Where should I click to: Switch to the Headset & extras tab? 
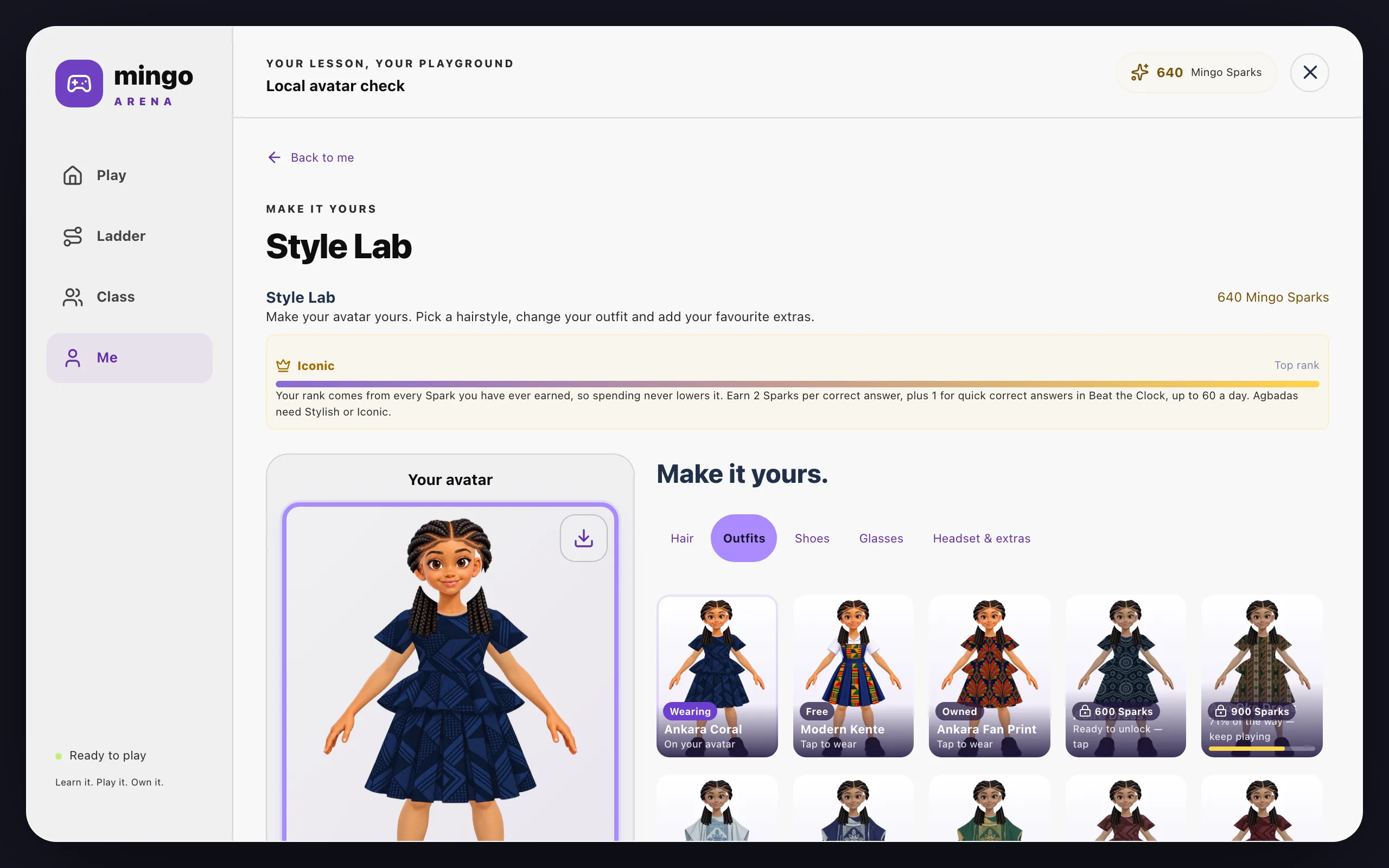click(982, 538)
